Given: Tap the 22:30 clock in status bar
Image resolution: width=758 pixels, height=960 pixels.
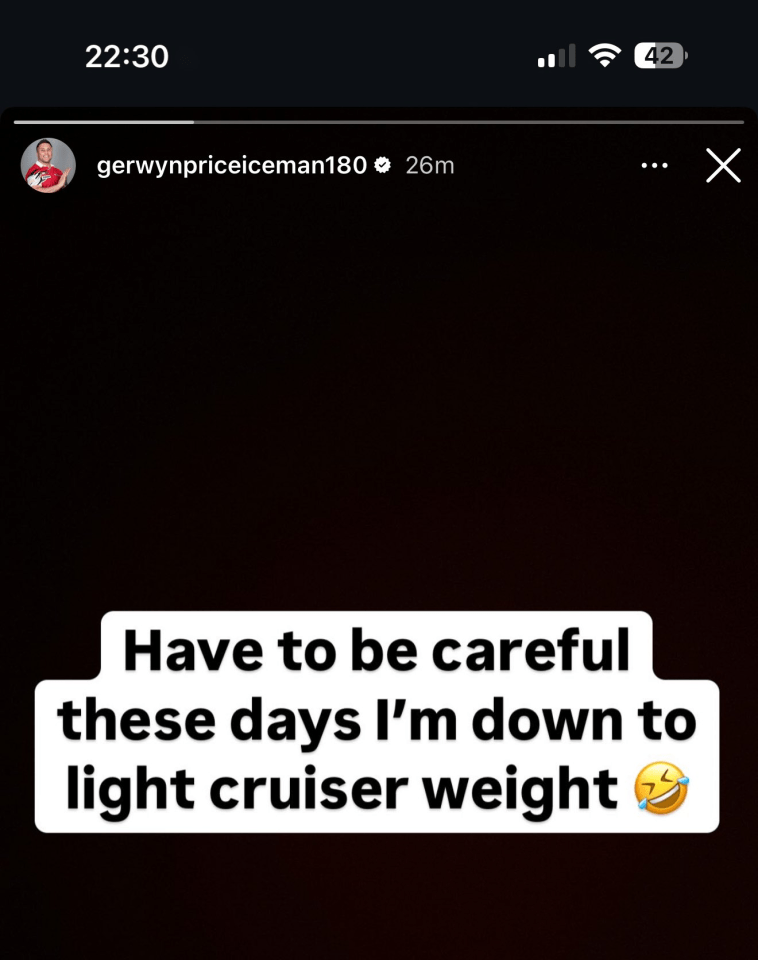Looking at the screenshot, I should click(127, 56).
